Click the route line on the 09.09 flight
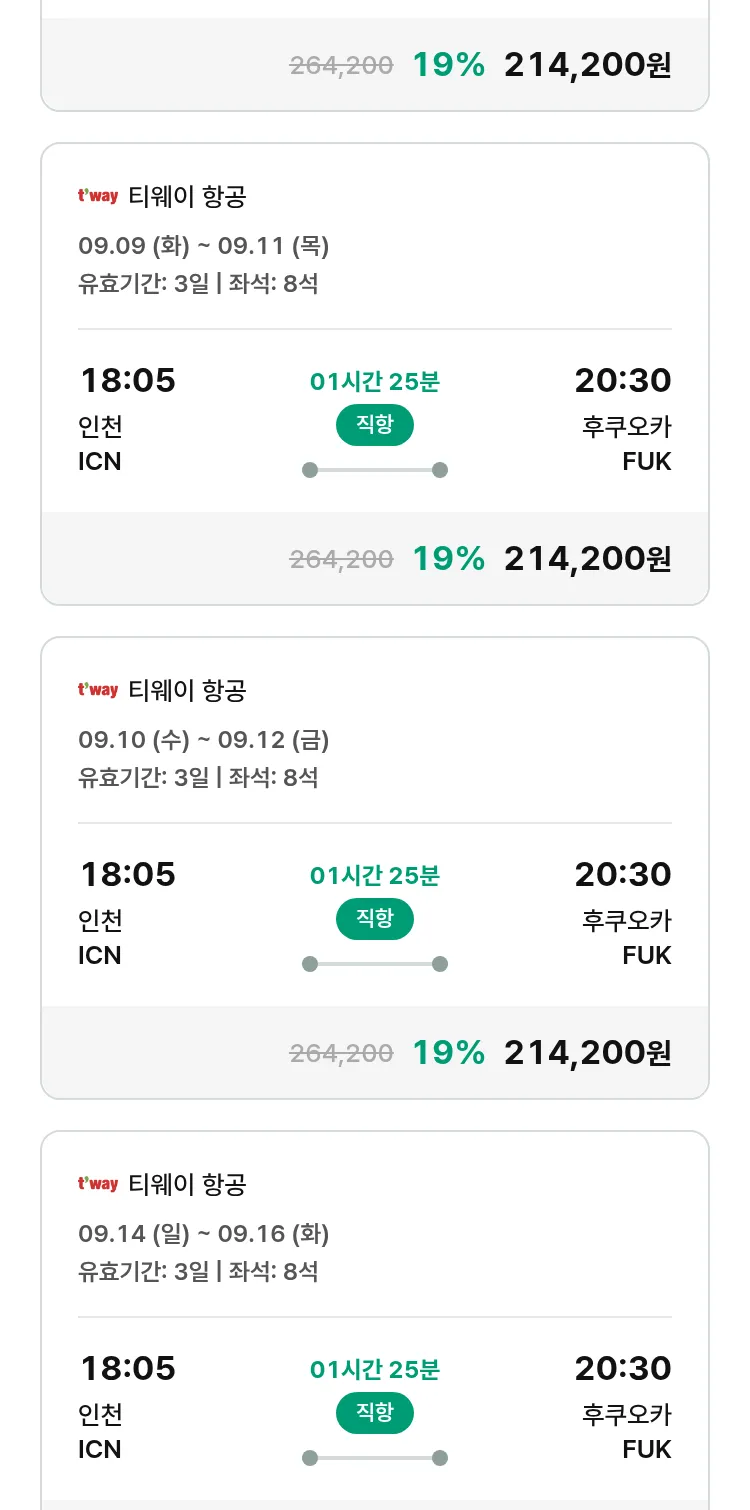 (375, 470)
